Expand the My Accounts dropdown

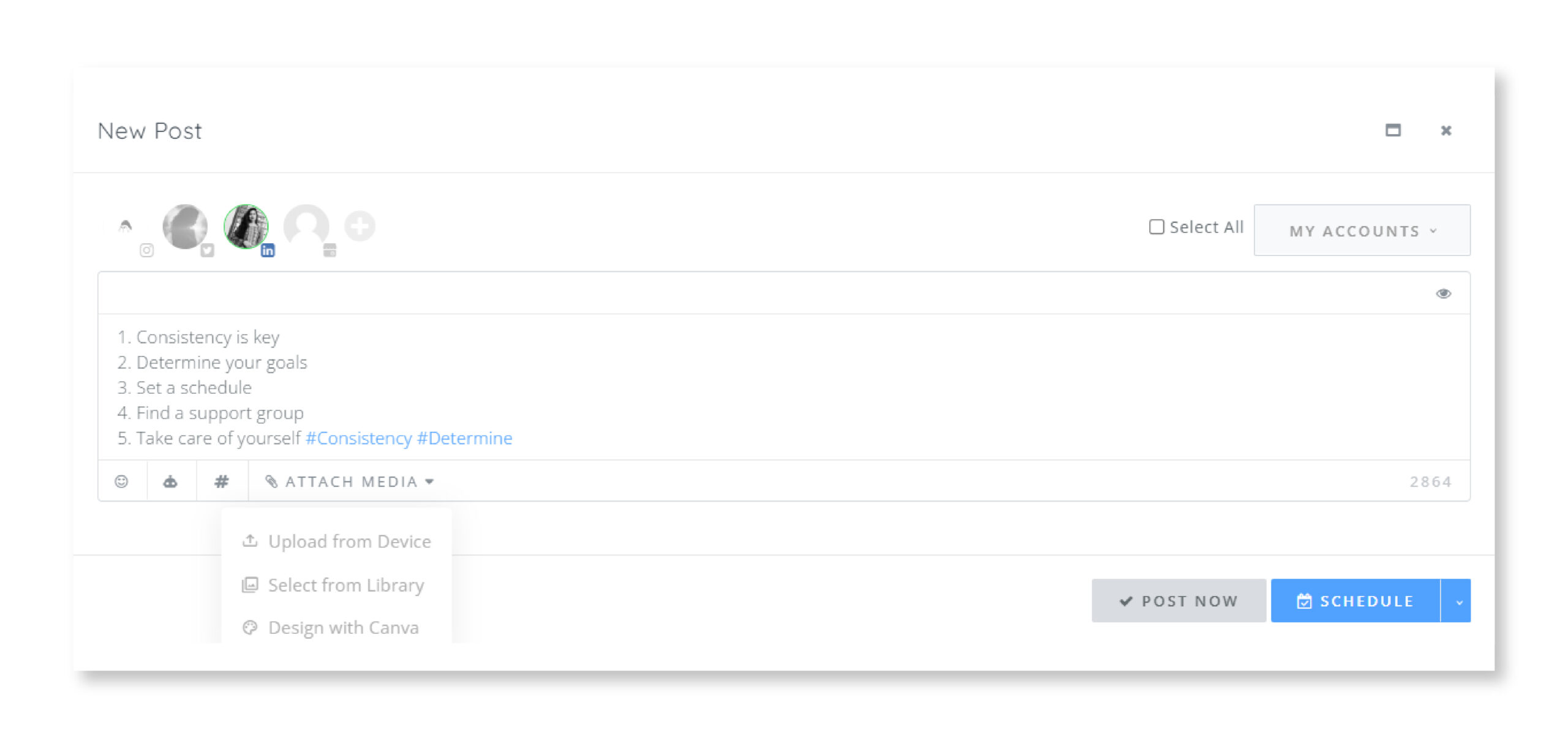(1363, 230)
